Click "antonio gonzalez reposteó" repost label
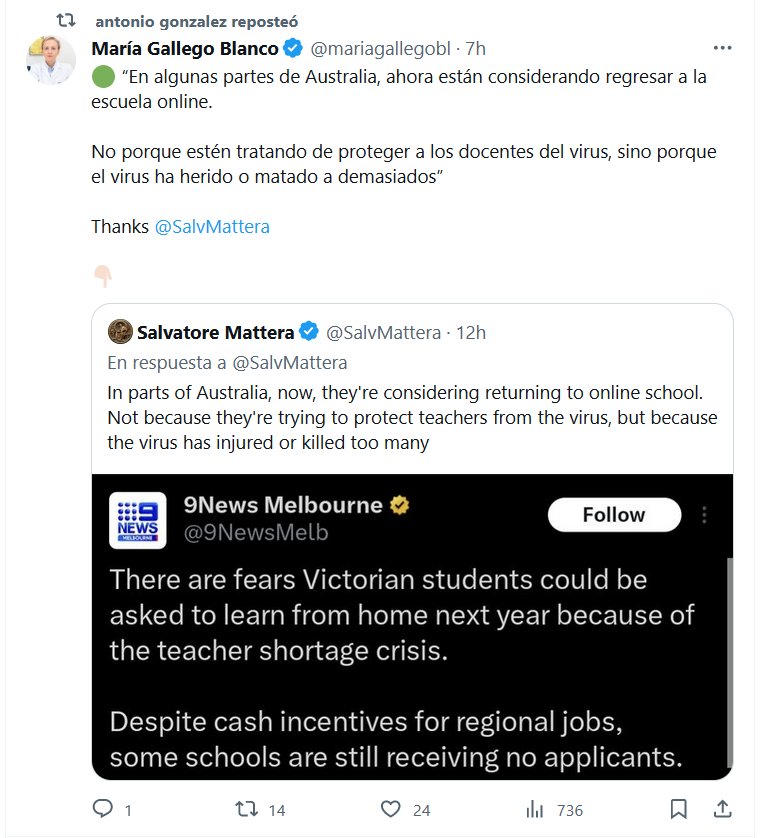The image size is (766, 838). coord(196,21)
